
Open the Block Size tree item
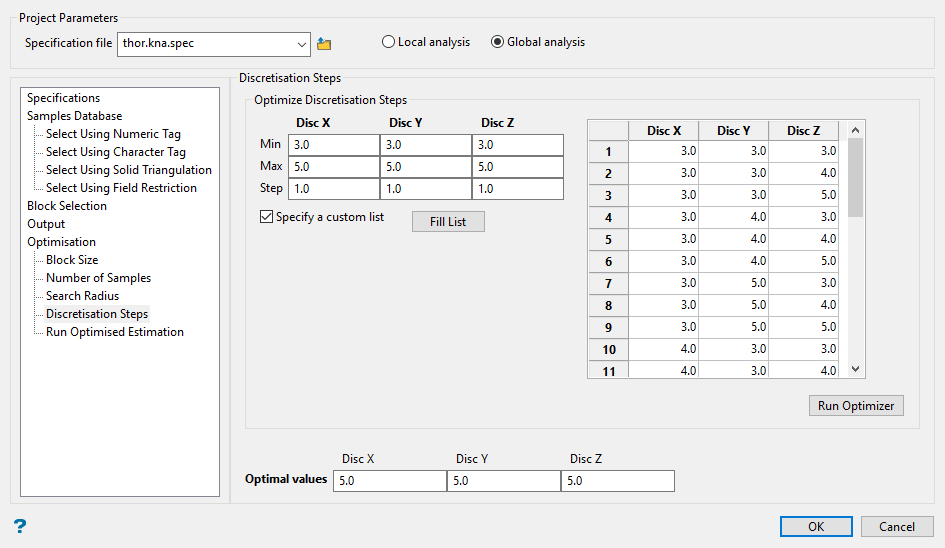[72, 260]
